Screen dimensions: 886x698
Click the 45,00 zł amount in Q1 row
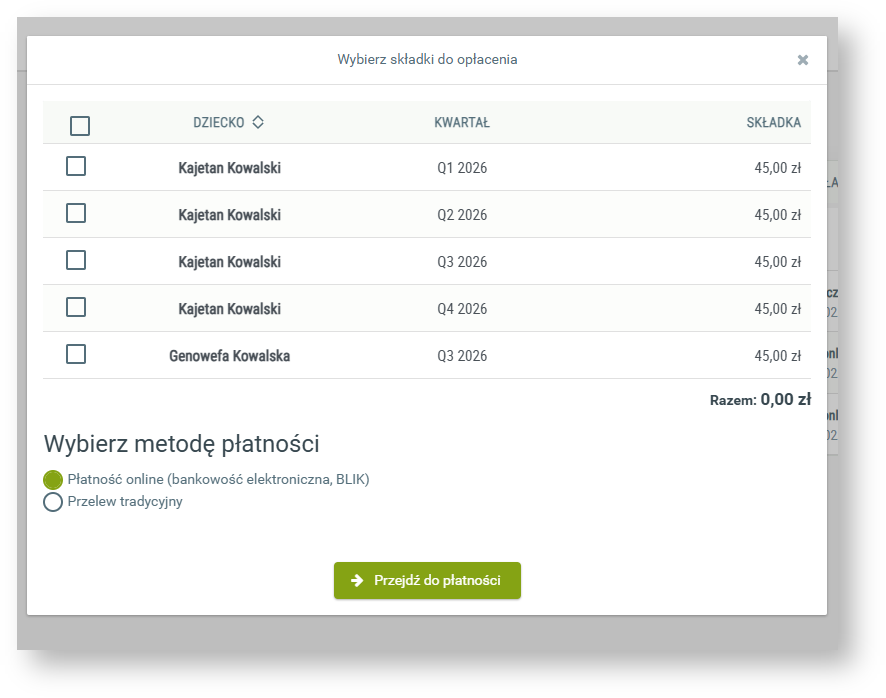[x=777, y=168]
